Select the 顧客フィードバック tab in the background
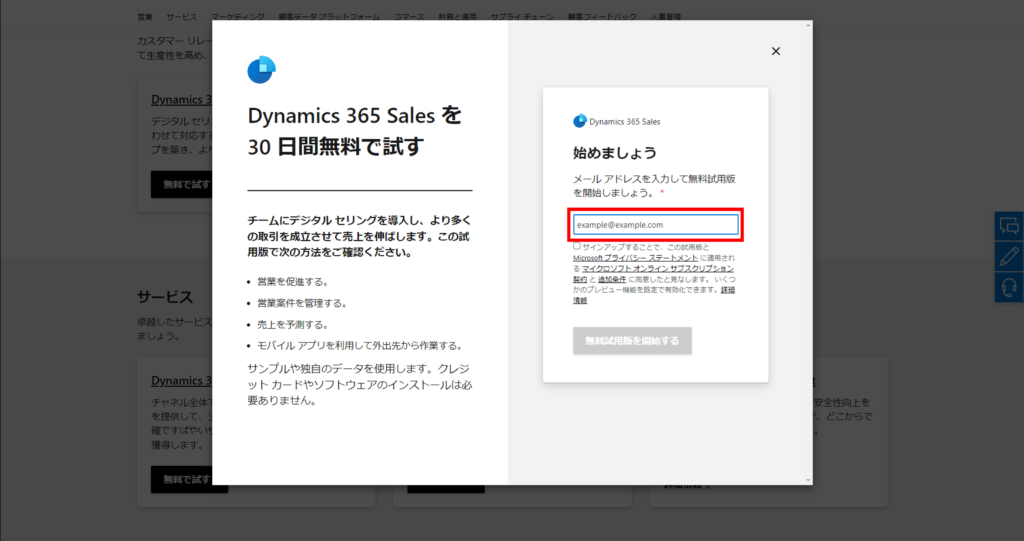This screenshot has width=1024, height=541. click(x=602, y=17)
